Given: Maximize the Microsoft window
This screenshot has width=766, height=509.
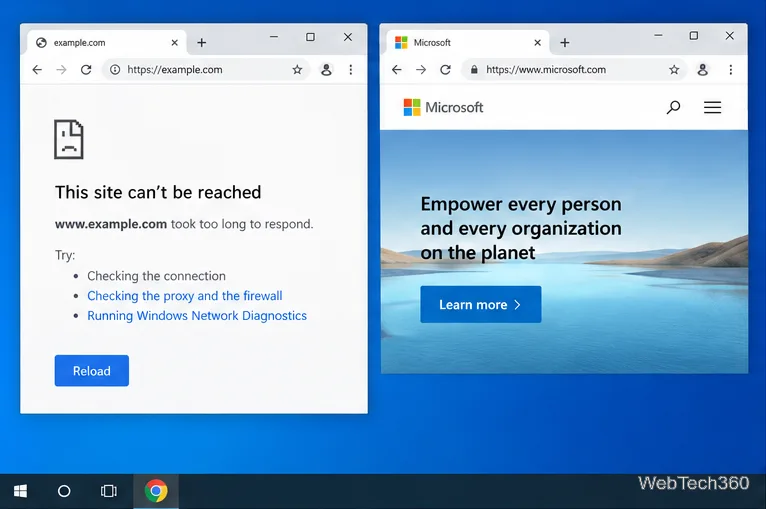Looking at the screenshot, I should (x=694, y=35).
